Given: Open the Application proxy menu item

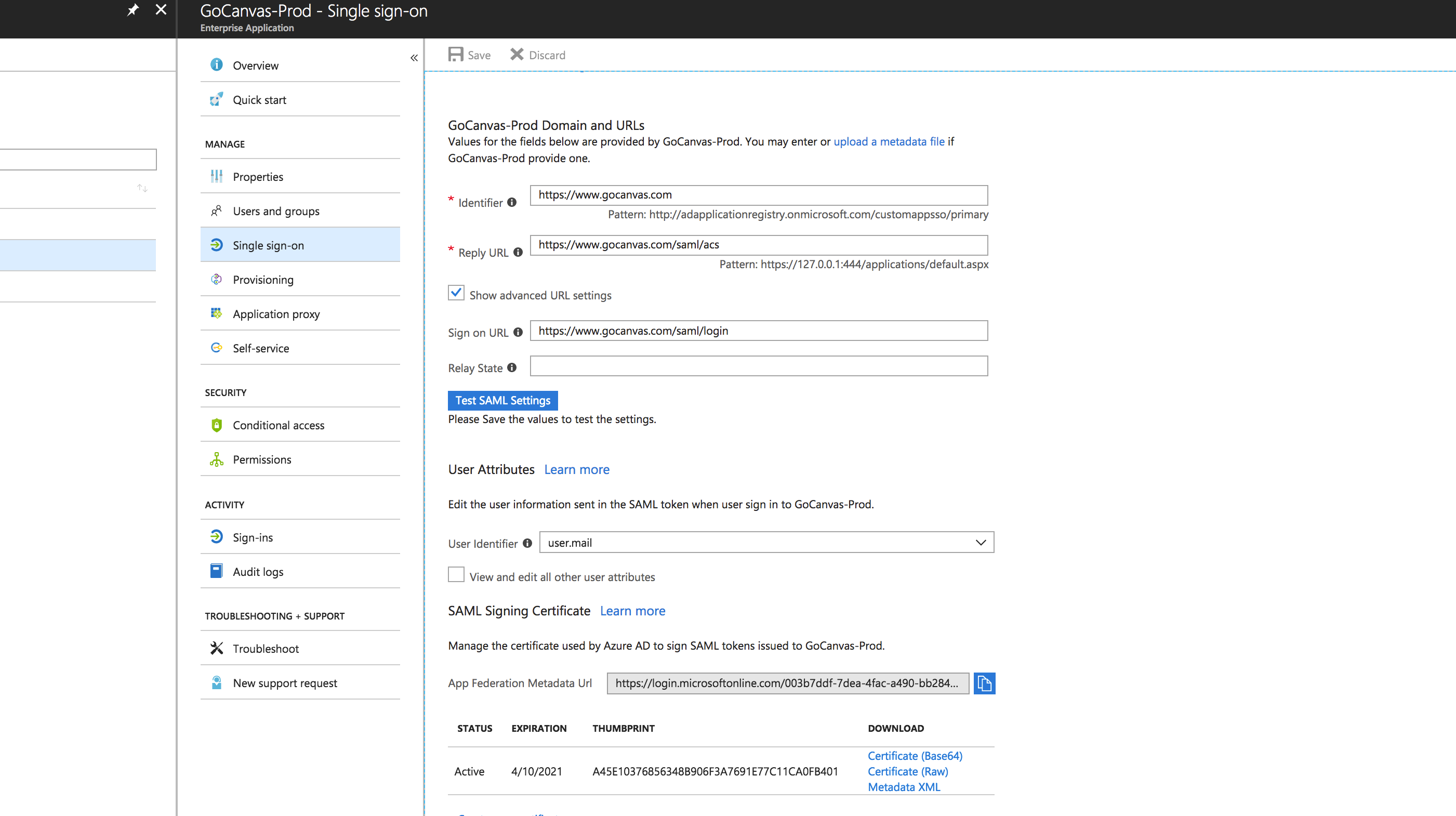Looking at the screenshot, I should pos(300,314).
